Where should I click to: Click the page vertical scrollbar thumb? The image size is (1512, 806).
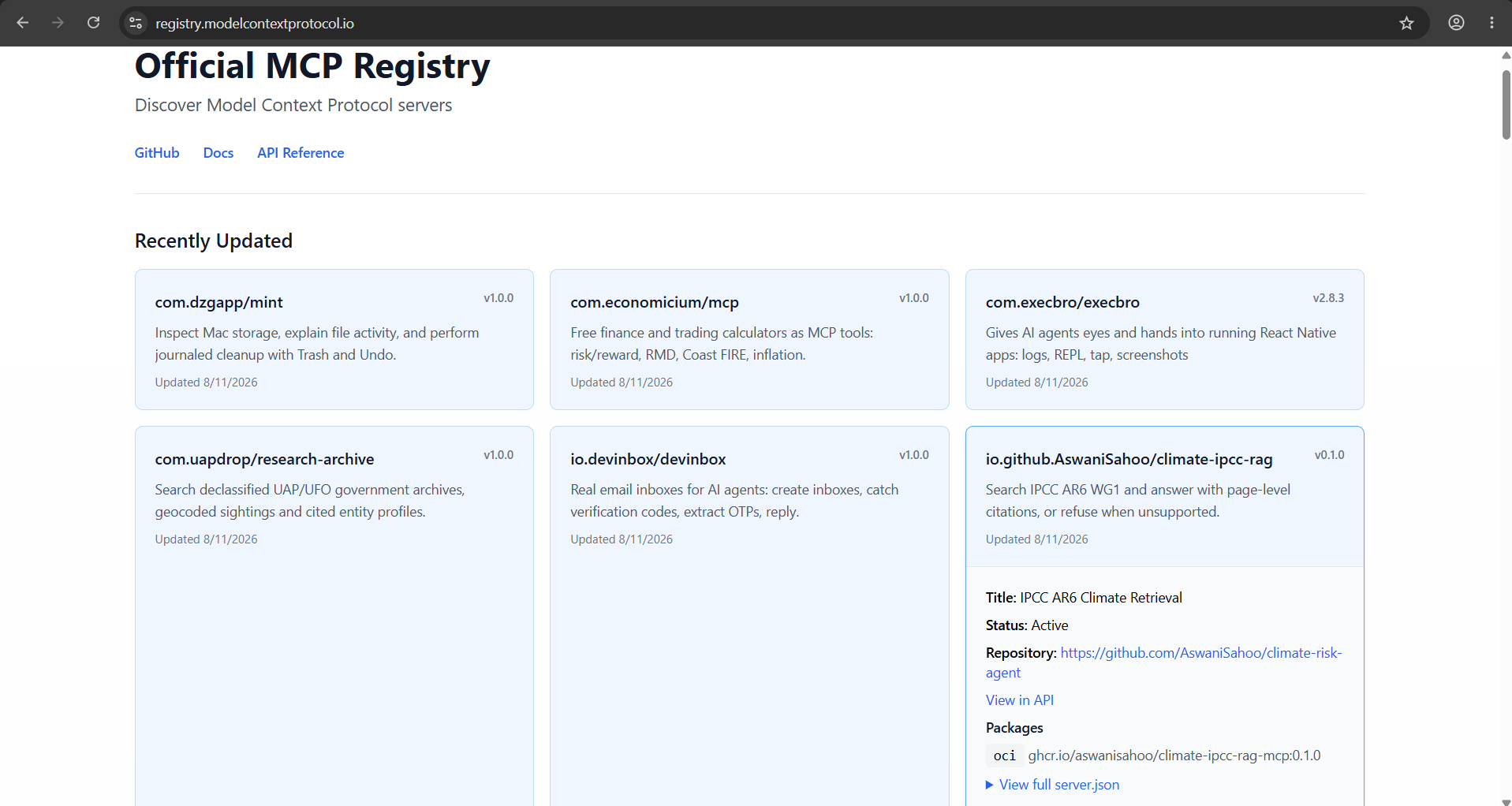click(x=1506, y=104)
